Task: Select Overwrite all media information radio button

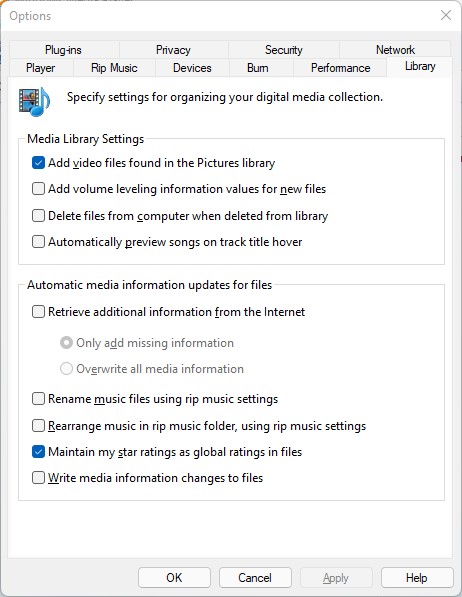Action: 66,369
